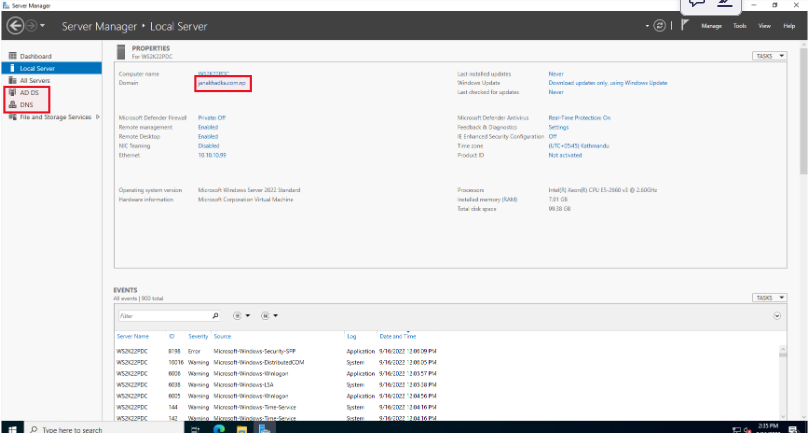
Task: Expand the Events filter chevron on right
Action: 778,315
